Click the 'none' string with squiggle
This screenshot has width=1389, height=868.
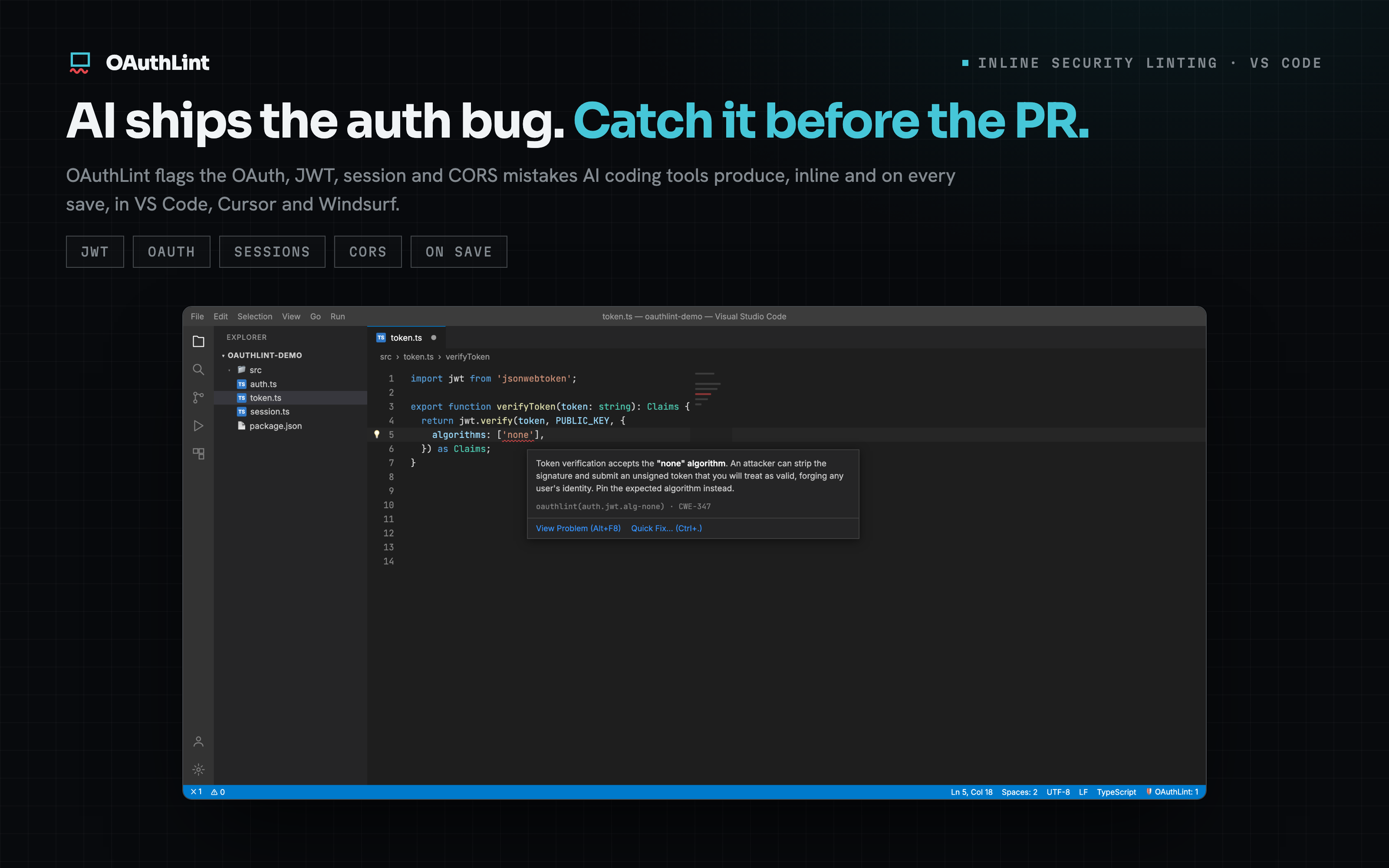pyautogui.click(x=518, y=435)
